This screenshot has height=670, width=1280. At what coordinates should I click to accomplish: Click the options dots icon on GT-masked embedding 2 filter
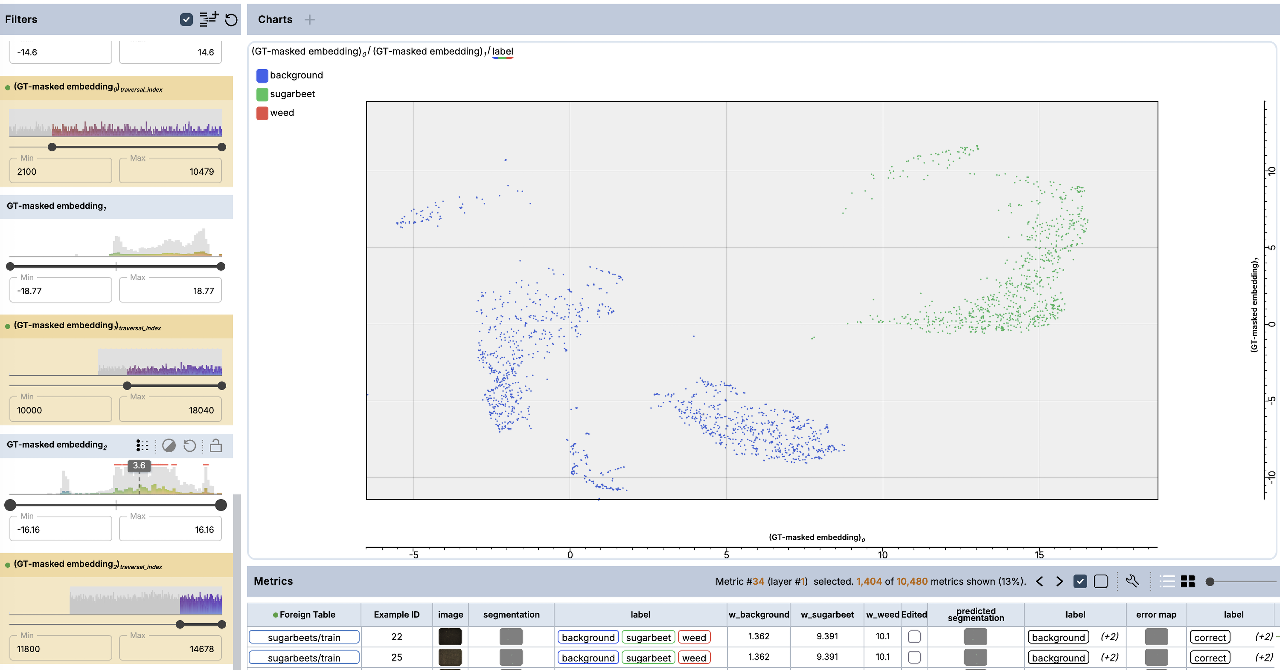142,445
